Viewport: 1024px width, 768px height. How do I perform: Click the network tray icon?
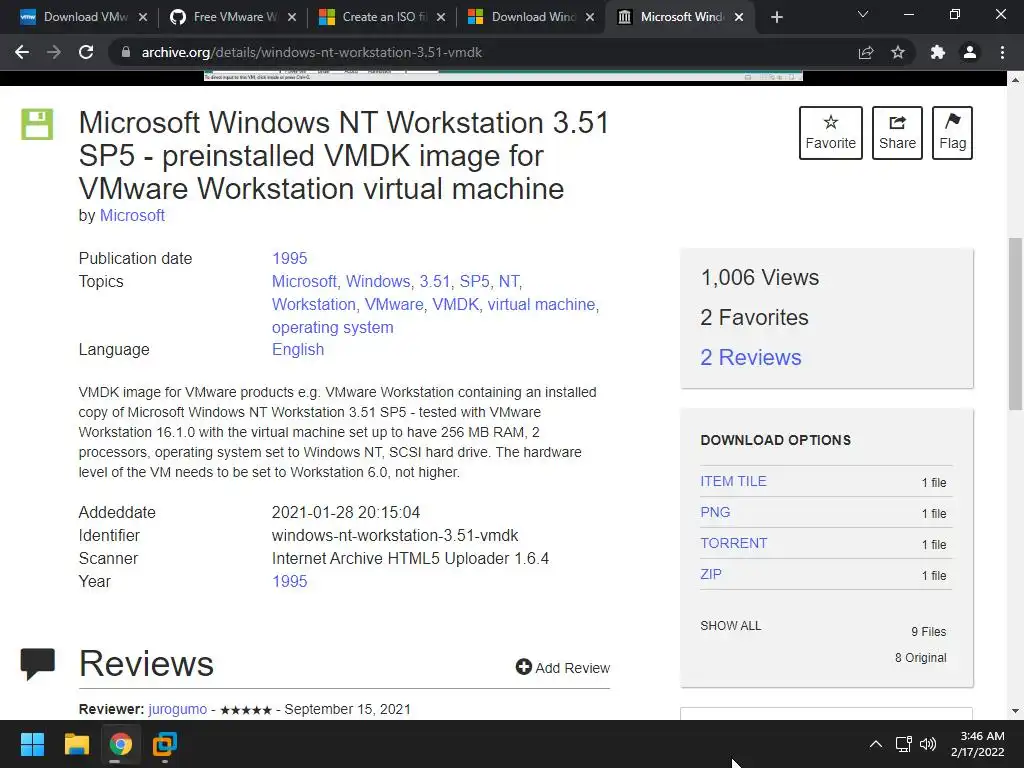click(x=904, y=744)
